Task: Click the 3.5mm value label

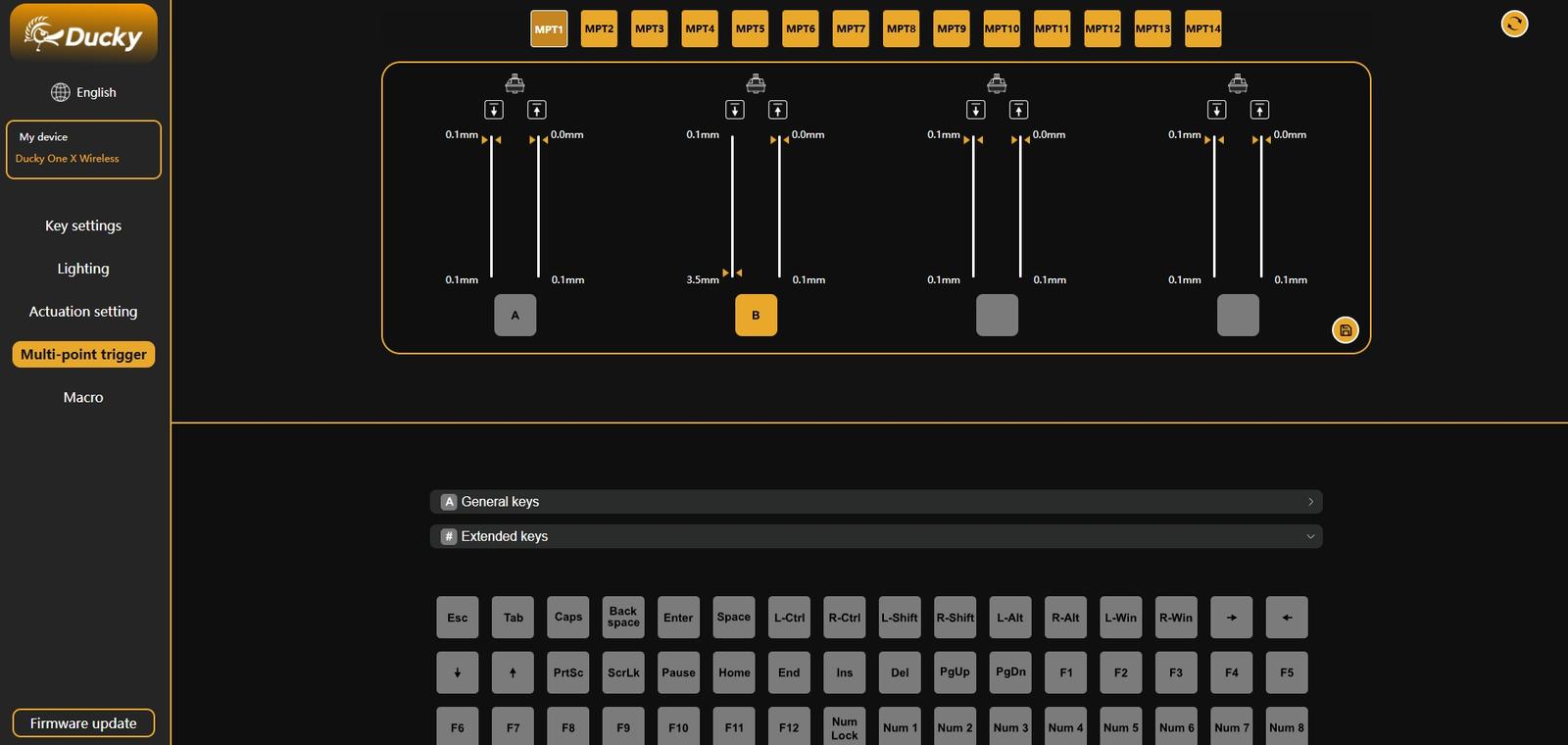Action: pos(703,280)
